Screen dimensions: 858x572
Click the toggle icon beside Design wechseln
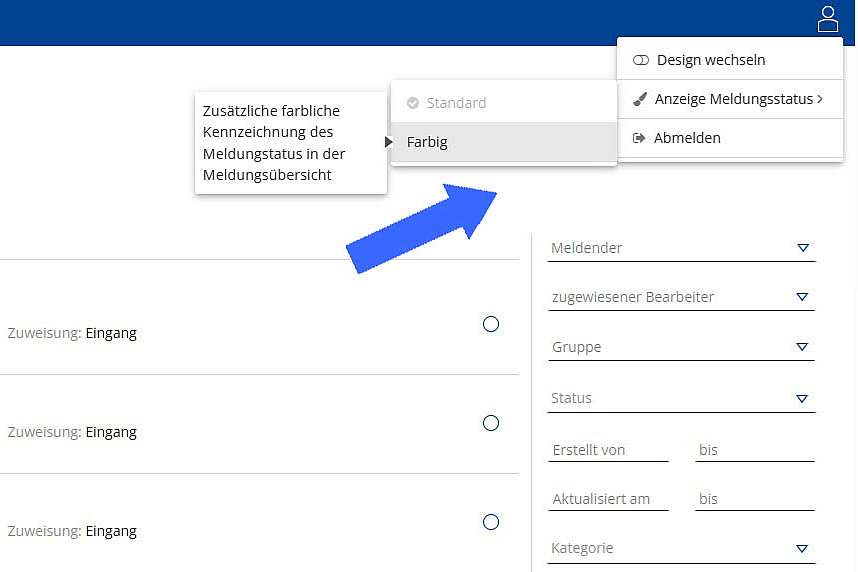tap(641, 60)
